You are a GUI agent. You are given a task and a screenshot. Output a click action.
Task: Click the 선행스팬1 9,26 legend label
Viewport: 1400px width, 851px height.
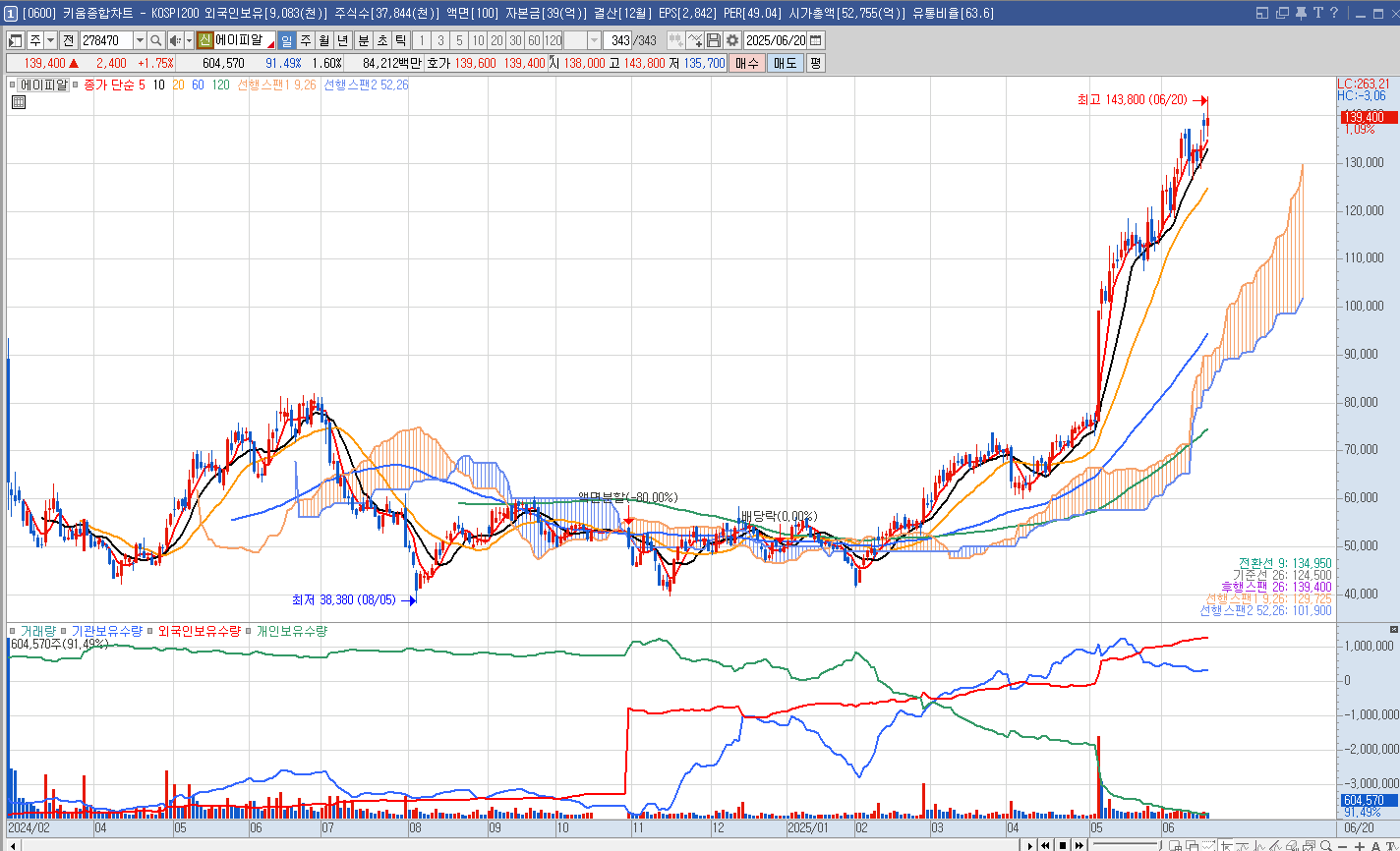[276, 85]
